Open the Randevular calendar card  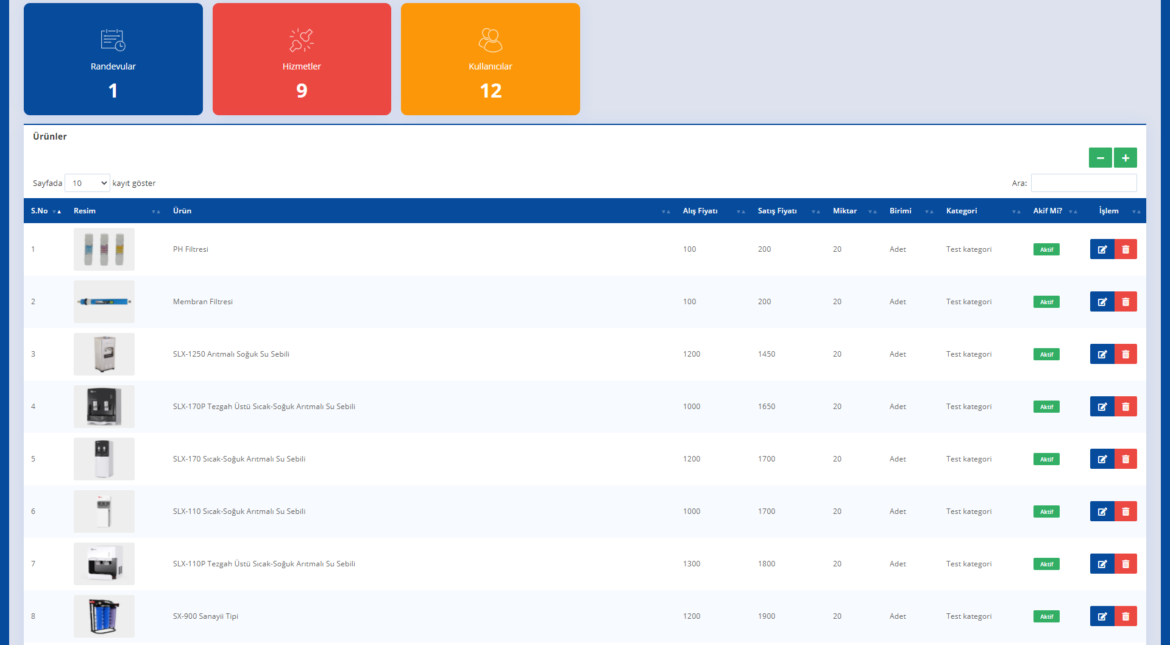coord(113,59)
